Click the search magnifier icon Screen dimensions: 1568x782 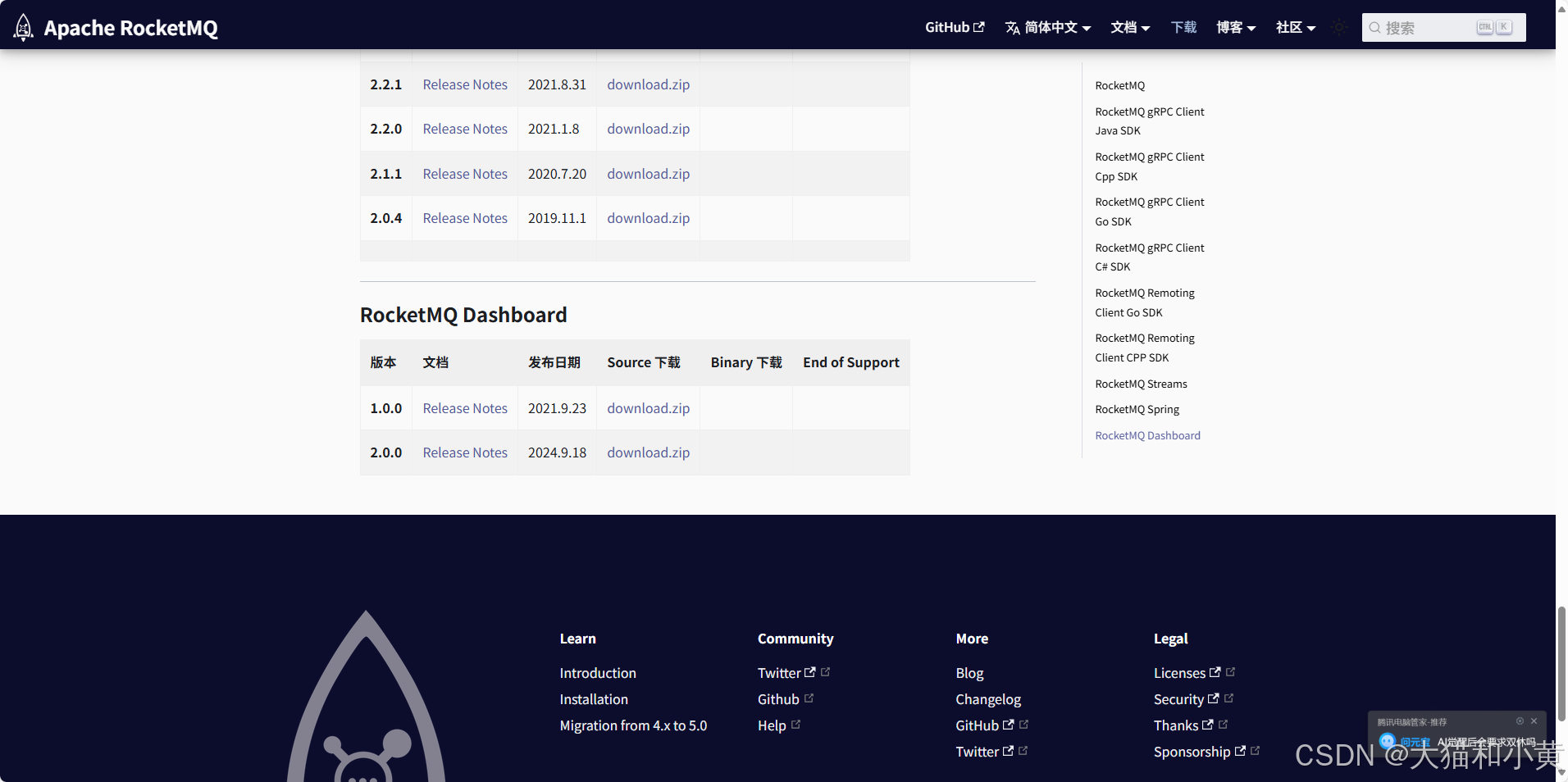pyautogui.click(x=1375, y=28)
